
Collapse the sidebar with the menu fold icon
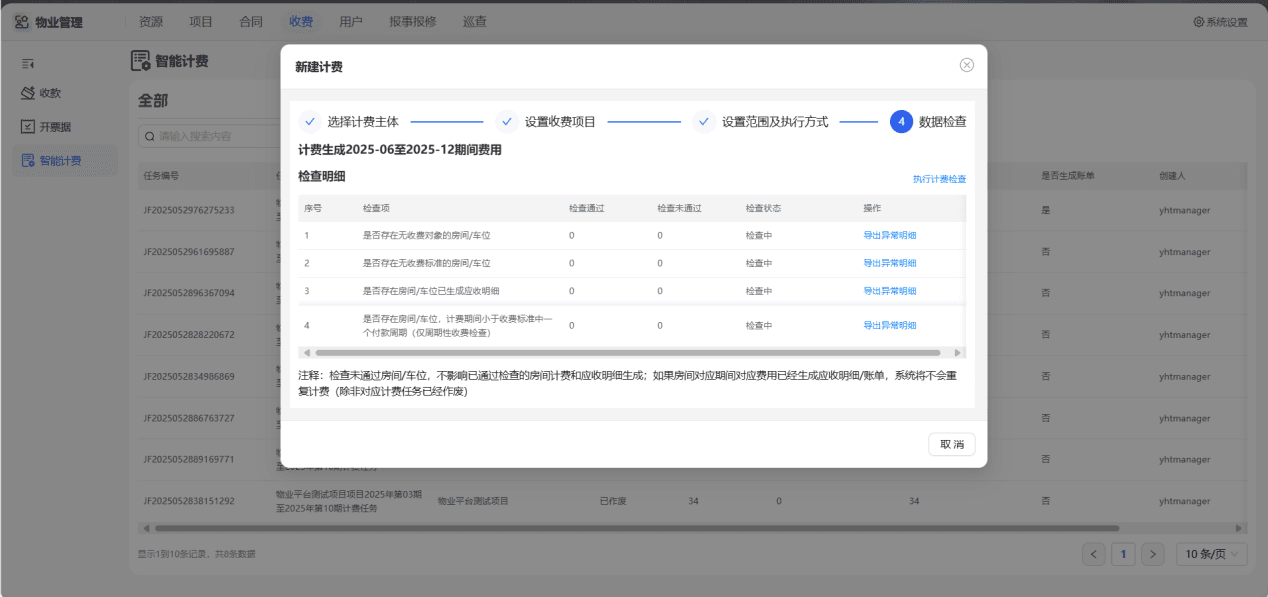tap(28, 64)
